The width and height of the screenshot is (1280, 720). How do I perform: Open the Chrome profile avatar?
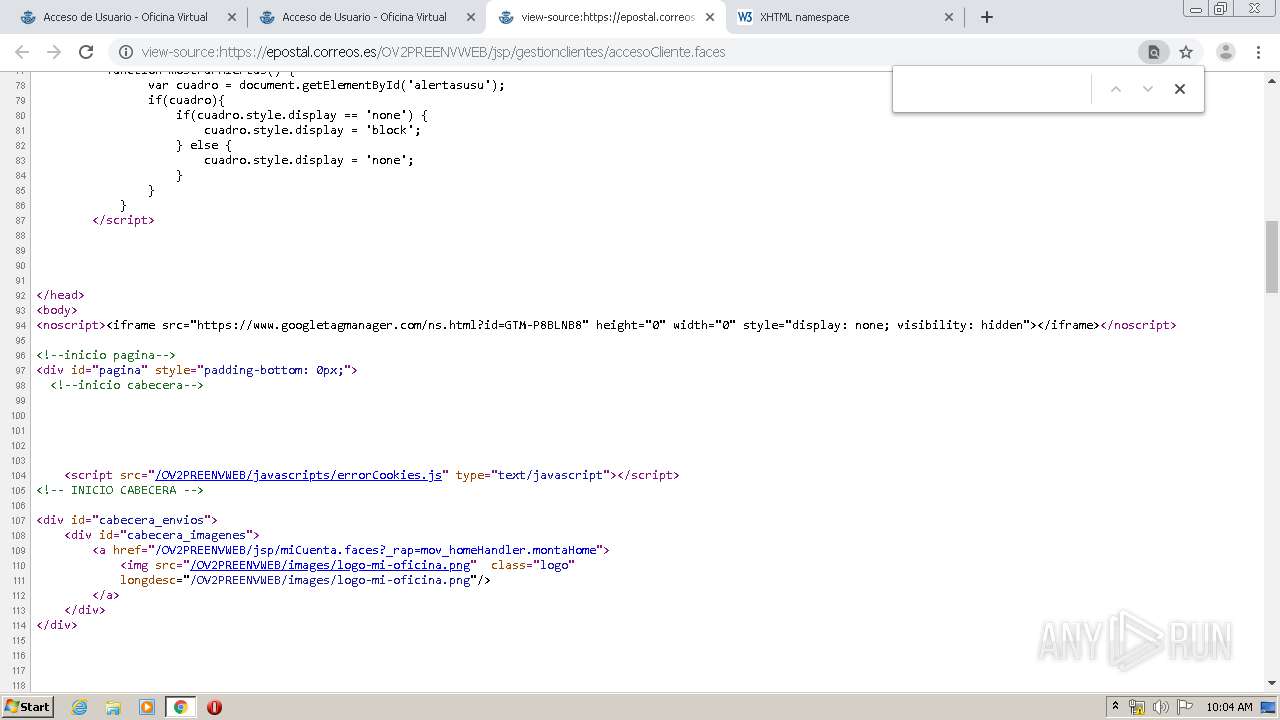click(x=1225, y=52)
